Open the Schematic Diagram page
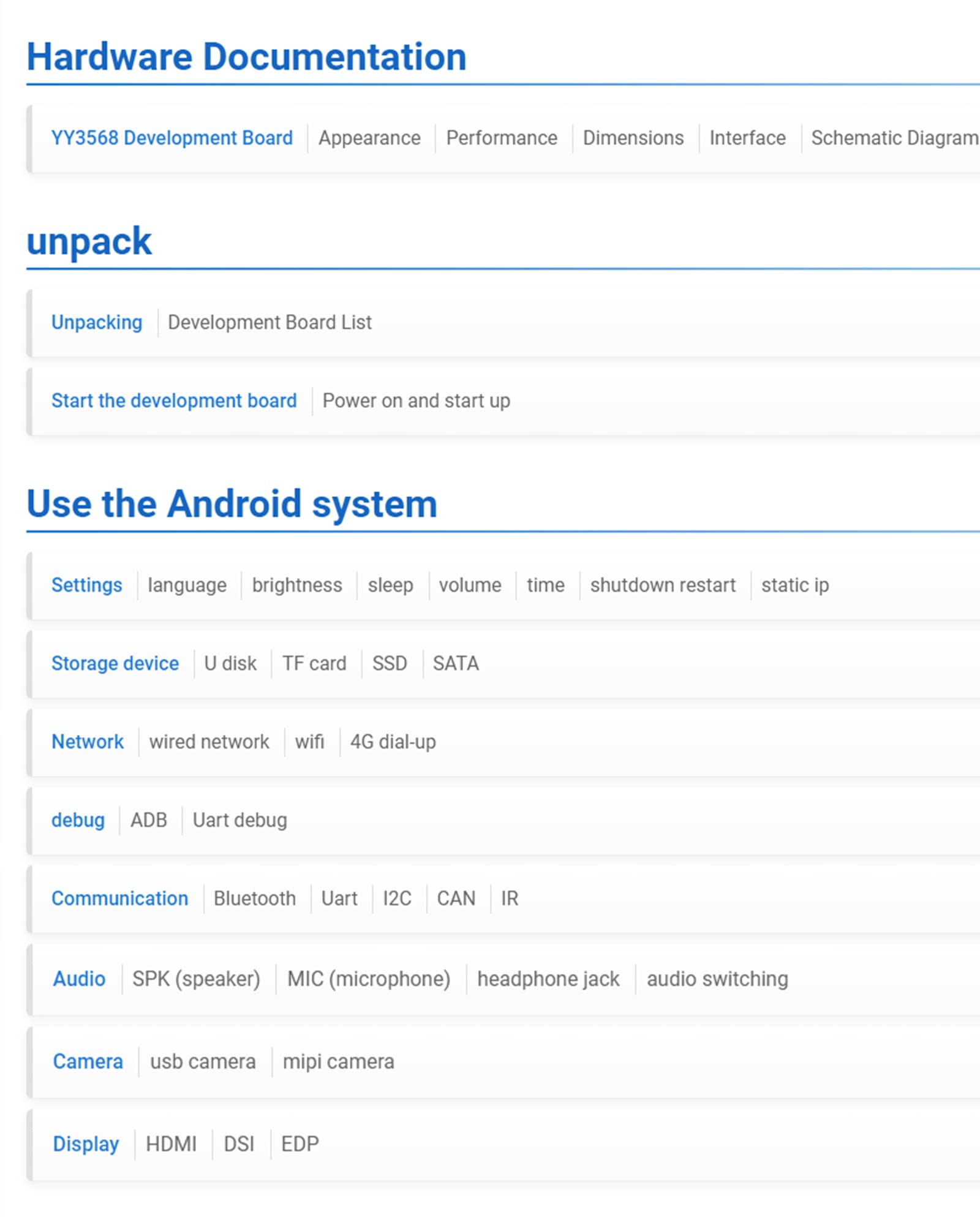This screenshot has height=1217, width=980. point(894,138)
